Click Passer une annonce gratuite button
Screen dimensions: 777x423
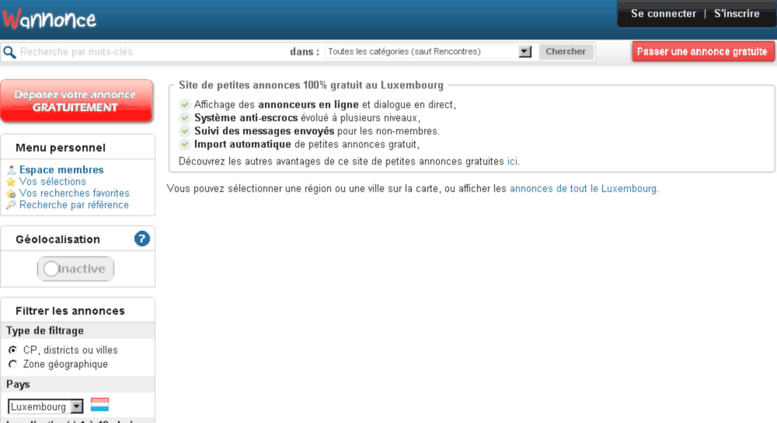702,52
